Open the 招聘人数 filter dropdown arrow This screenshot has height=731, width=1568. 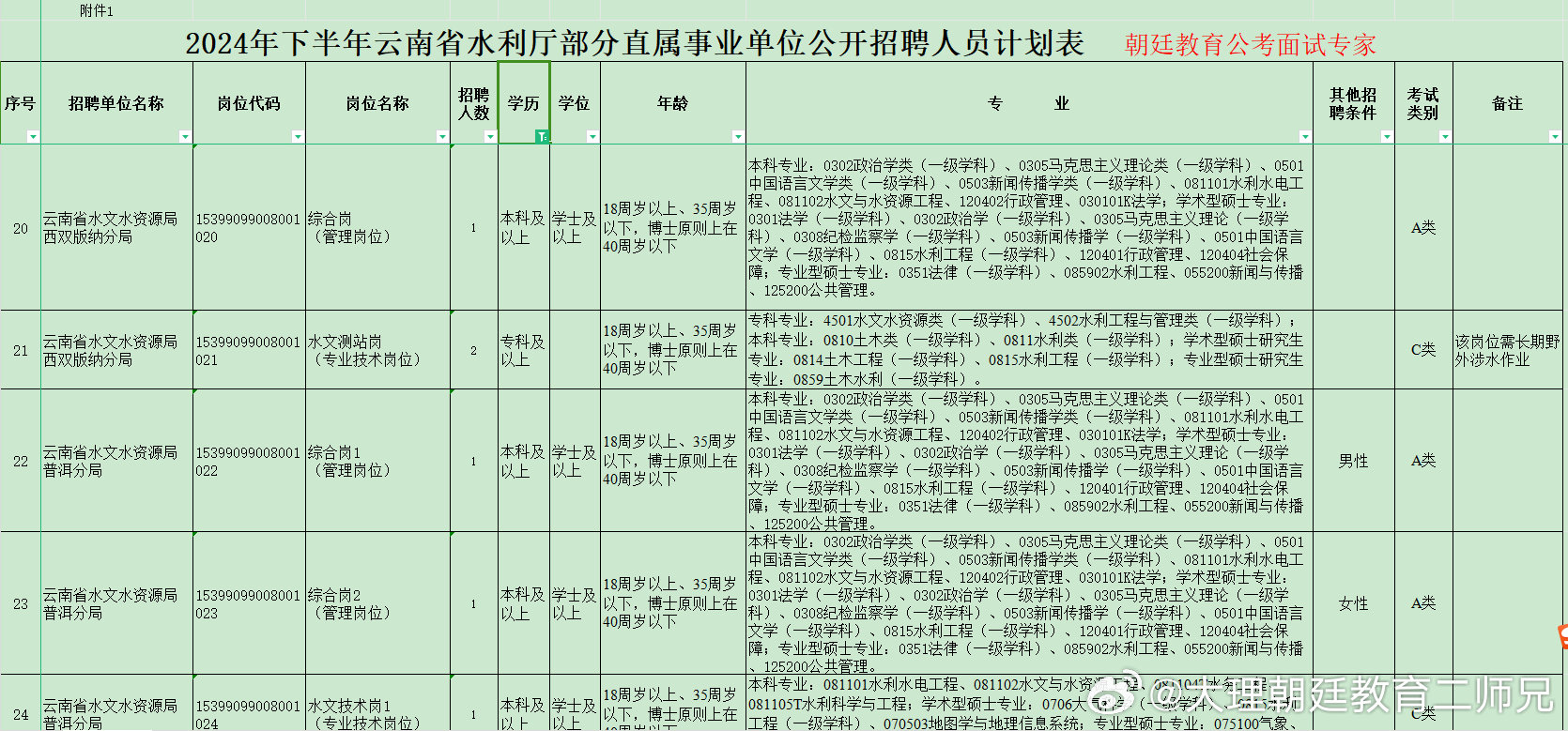(x=489, y=137)
